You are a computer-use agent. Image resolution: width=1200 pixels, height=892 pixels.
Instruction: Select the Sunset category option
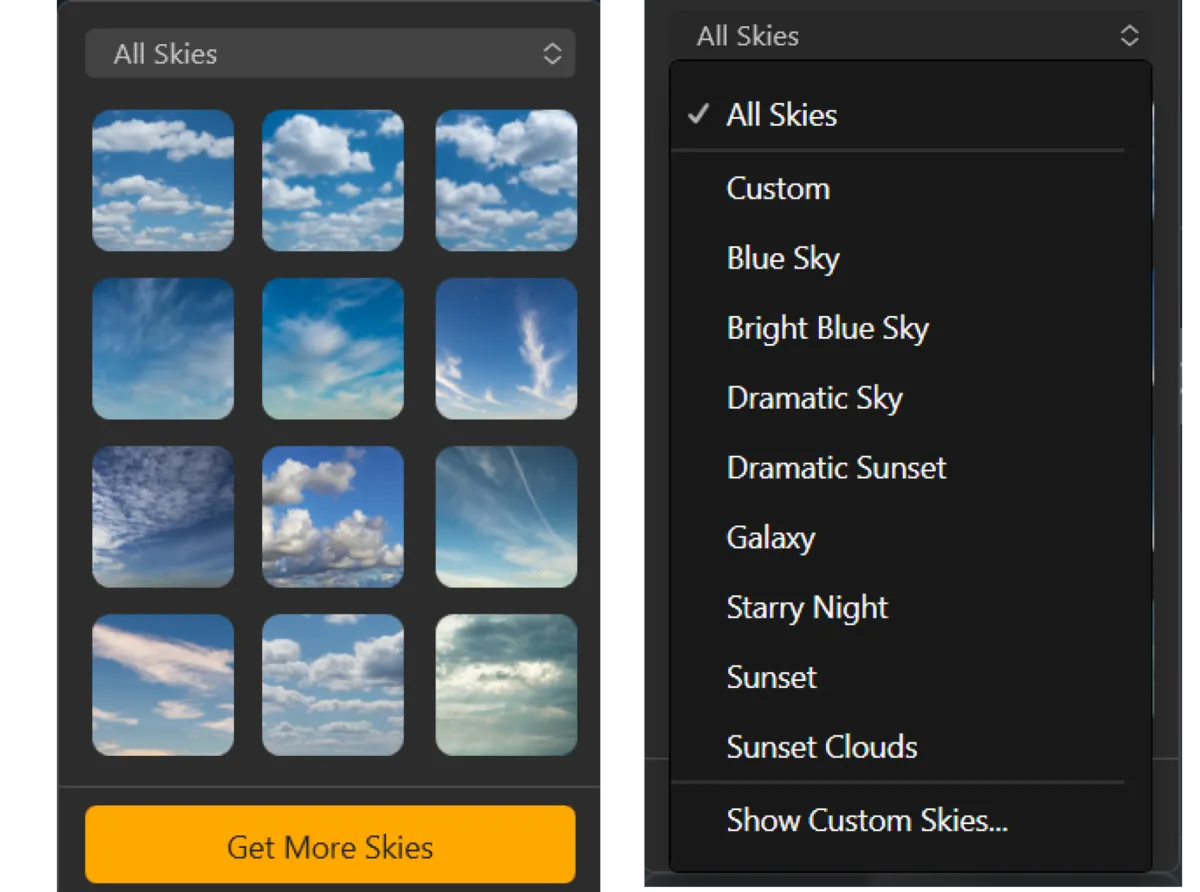[771, 677]
